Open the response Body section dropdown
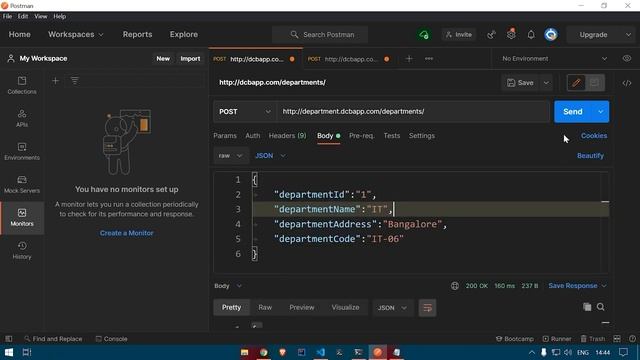 (228, 286)
